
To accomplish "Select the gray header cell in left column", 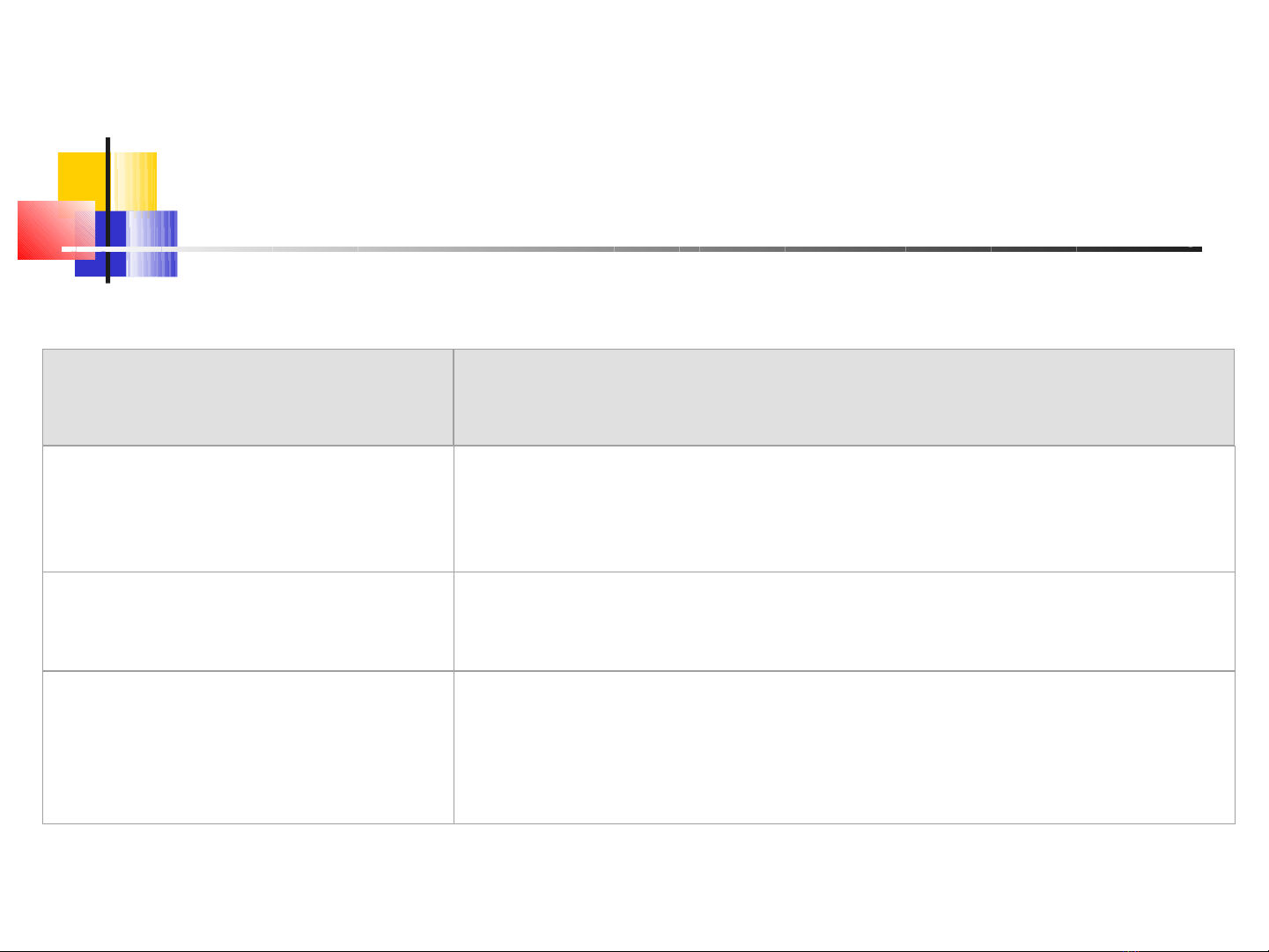I will [247, 397].
